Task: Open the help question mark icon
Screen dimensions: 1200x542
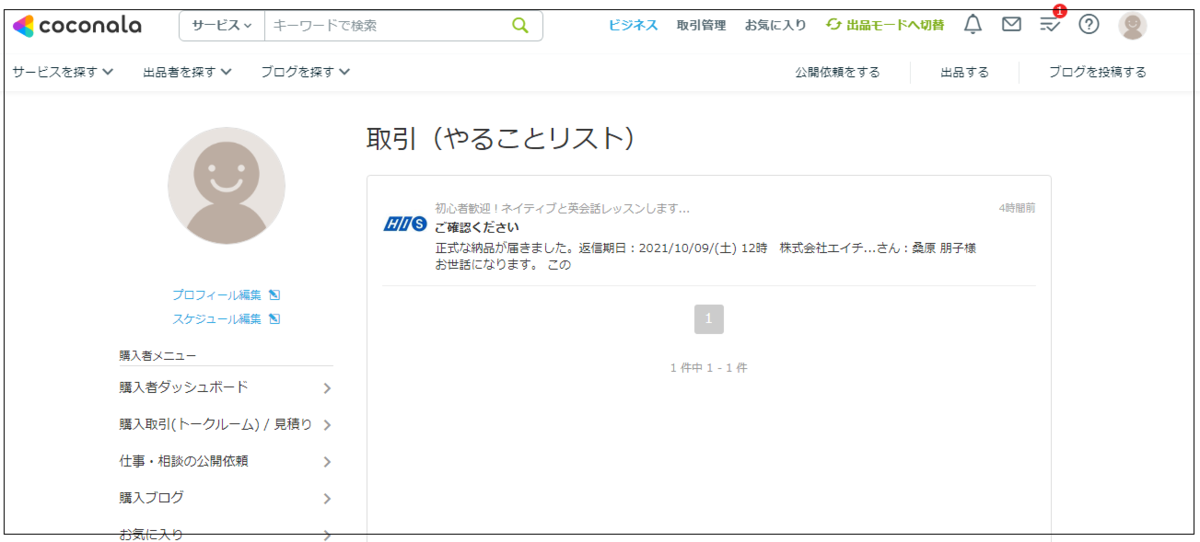Action: (x=1089, y=25)
